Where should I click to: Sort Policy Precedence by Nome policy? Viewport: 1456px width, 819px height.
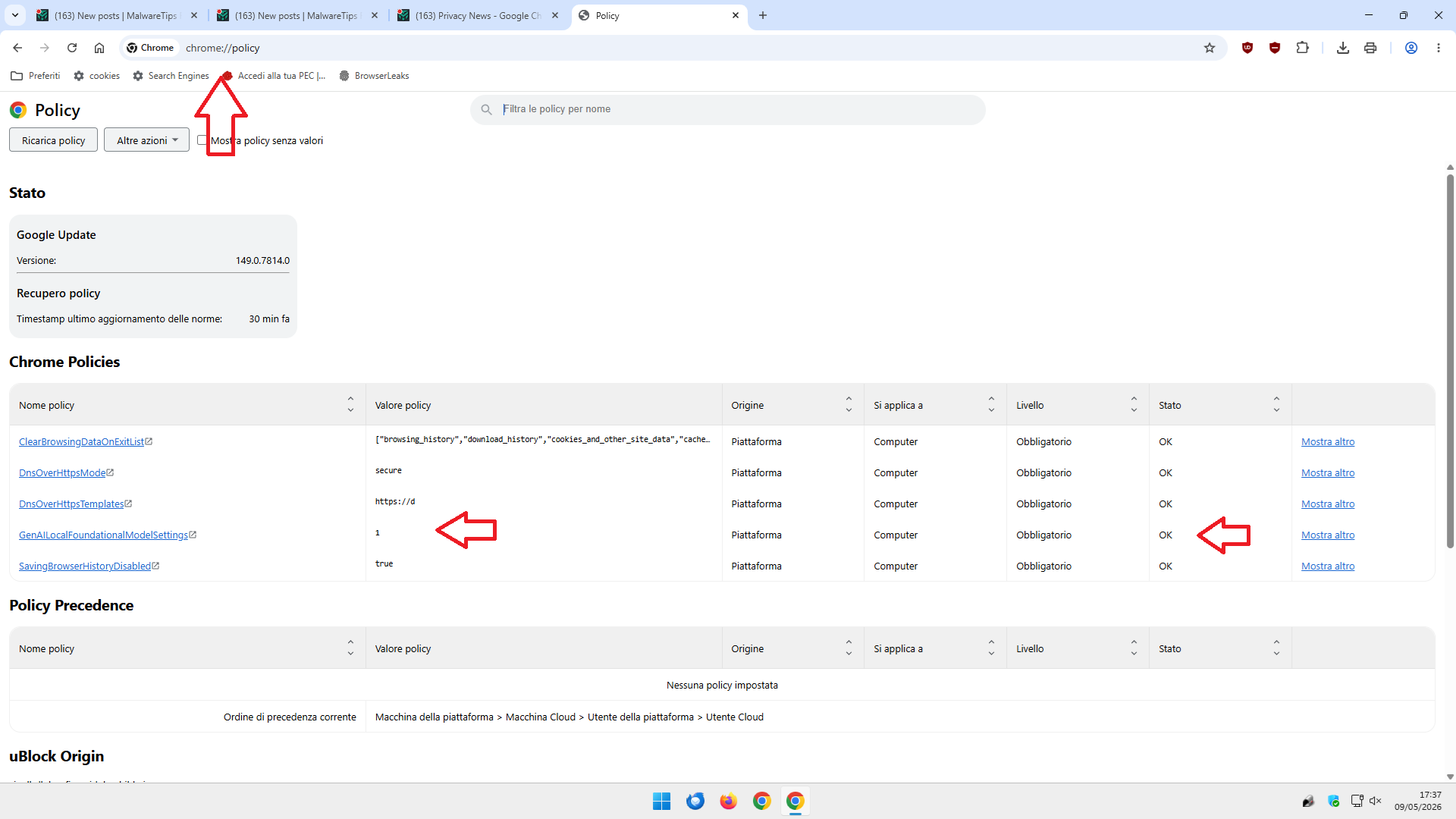point(350,648)
